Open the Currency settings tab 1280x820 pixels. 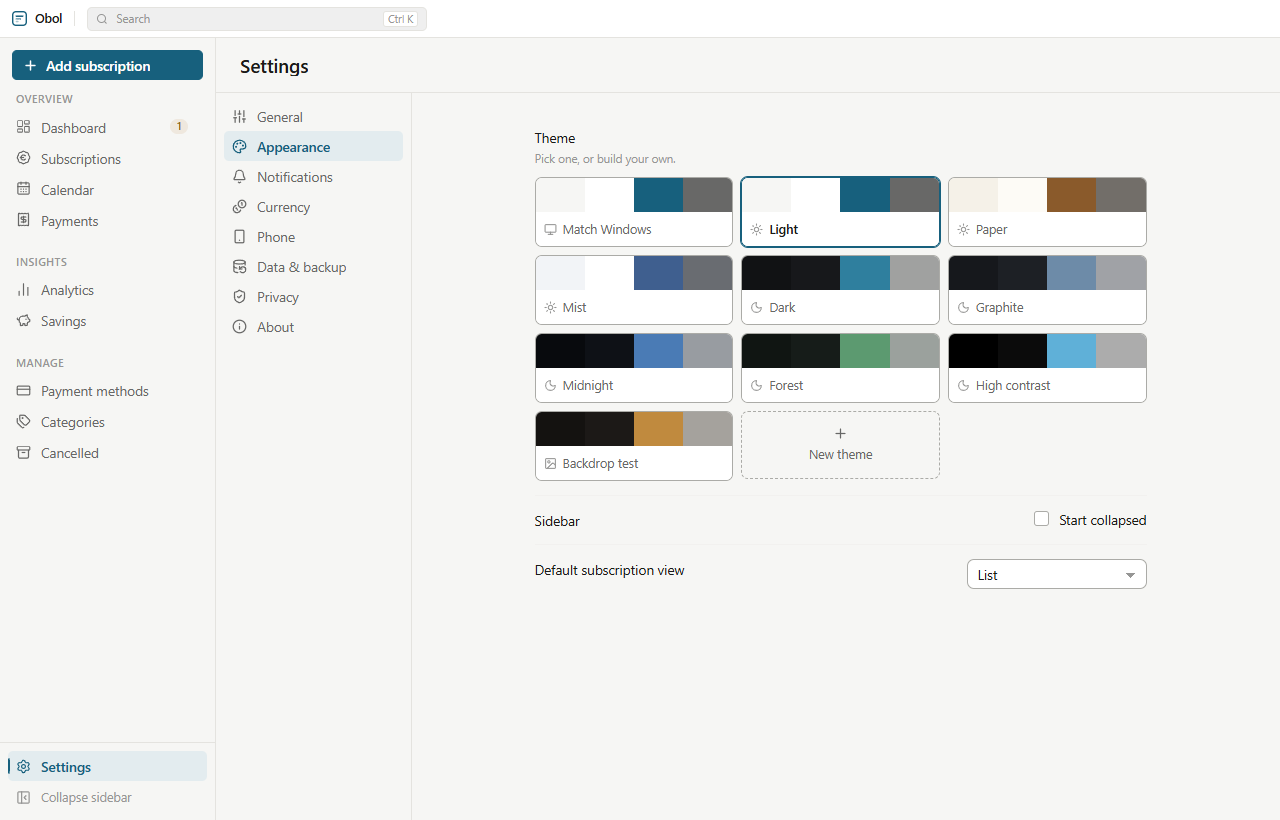(x=313, y=207)
